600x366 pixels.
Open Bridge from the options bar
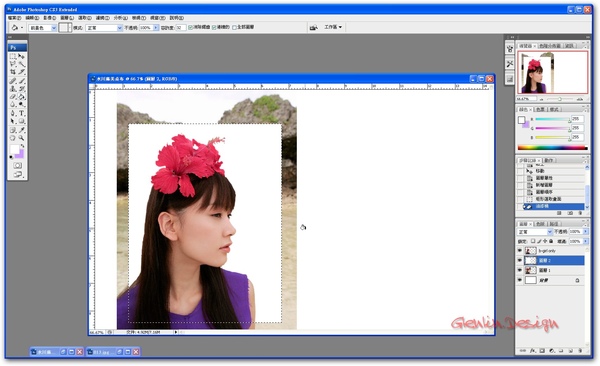313,27
